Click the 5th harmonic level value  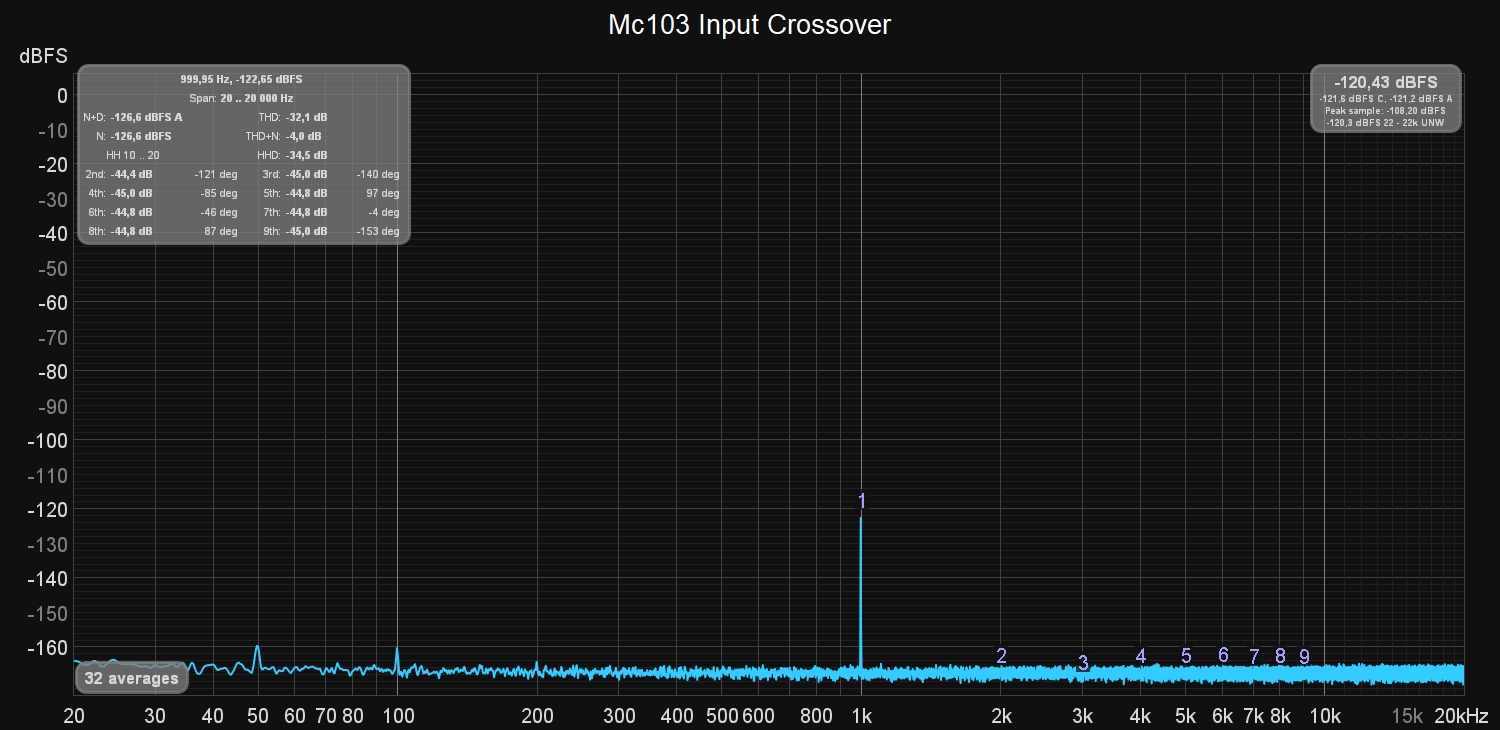coord(306,193)
